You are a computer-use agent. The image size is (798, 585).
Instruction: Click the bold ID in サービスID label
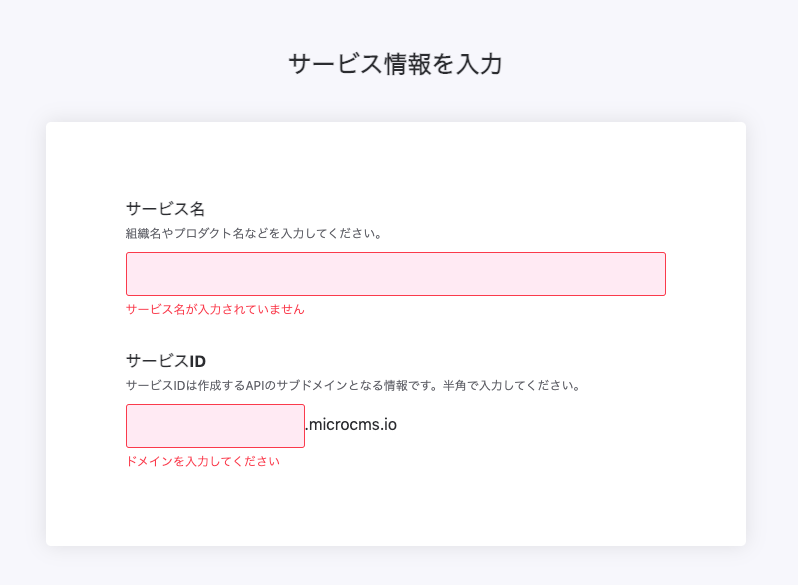198,361
